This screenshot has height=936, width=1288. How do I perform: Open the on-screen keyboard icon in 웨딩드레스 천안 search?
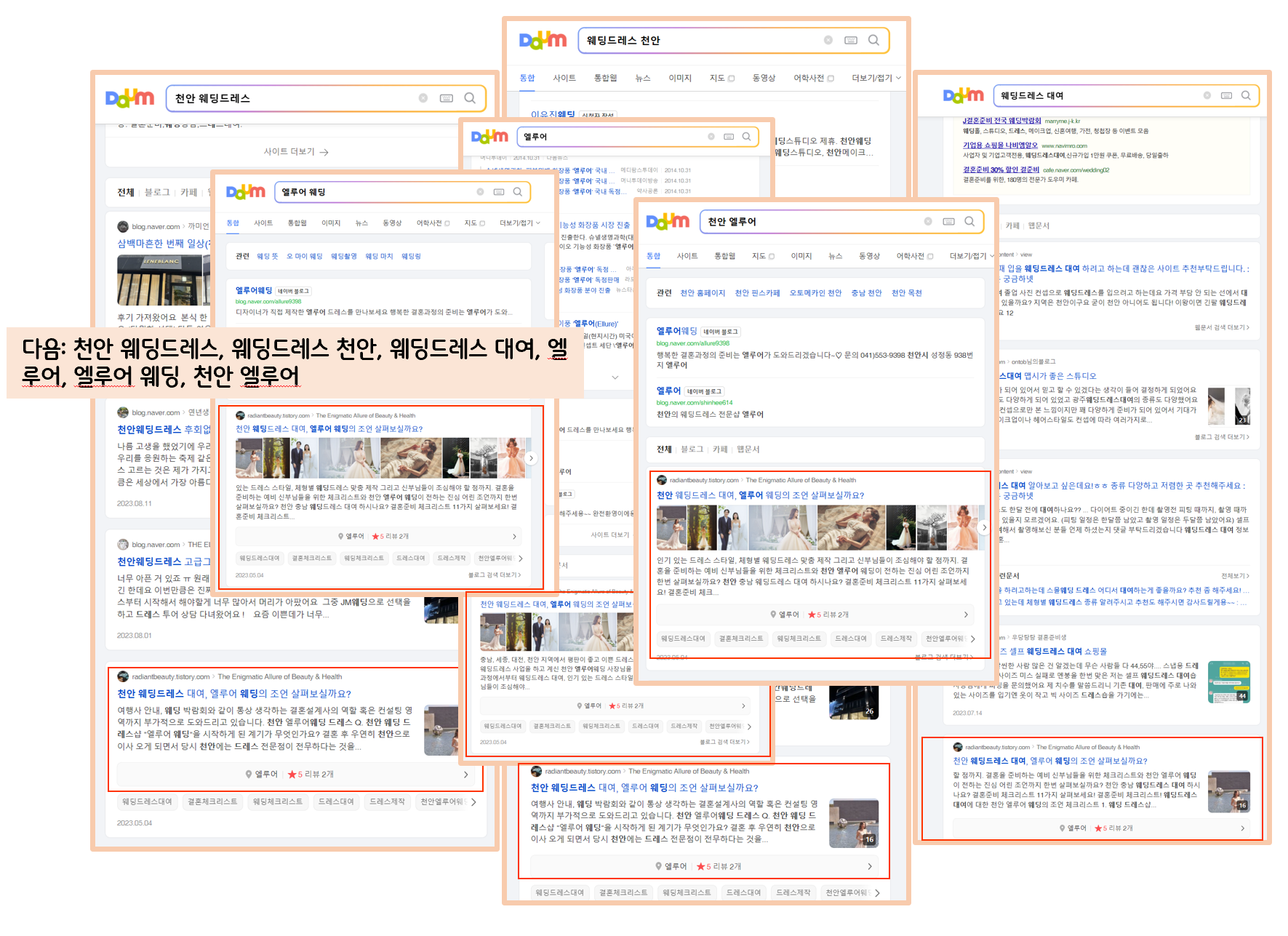click(850, 40)
